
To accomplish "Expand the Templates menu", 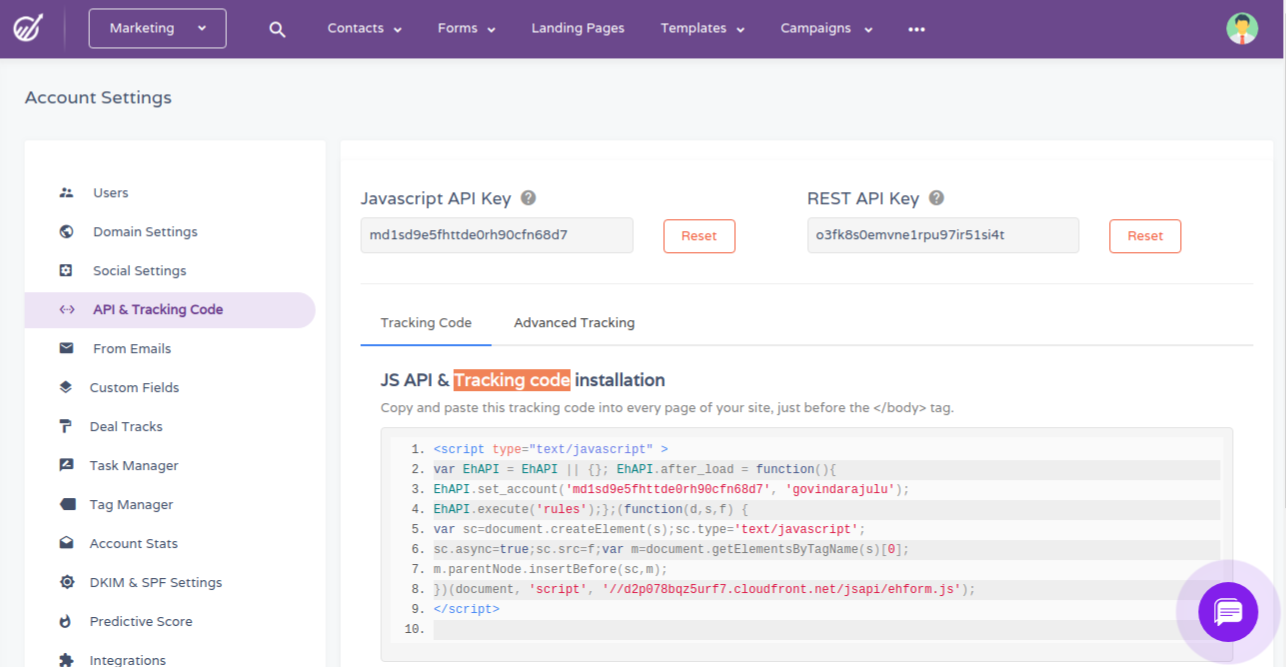I will (703, 29).
